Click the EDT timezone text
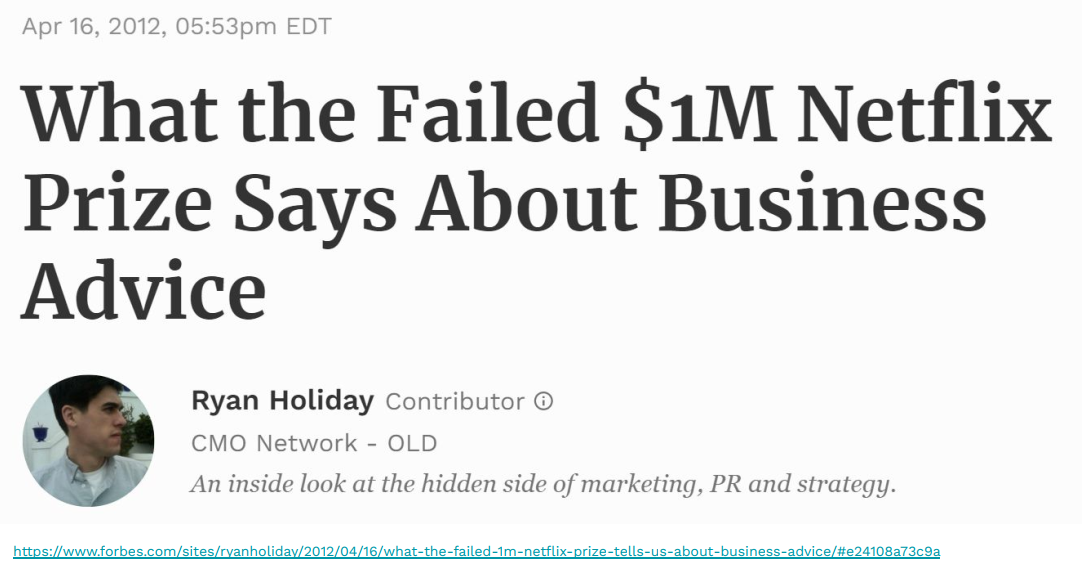Screen dimensions: 1082x585 tap(309, 27)
